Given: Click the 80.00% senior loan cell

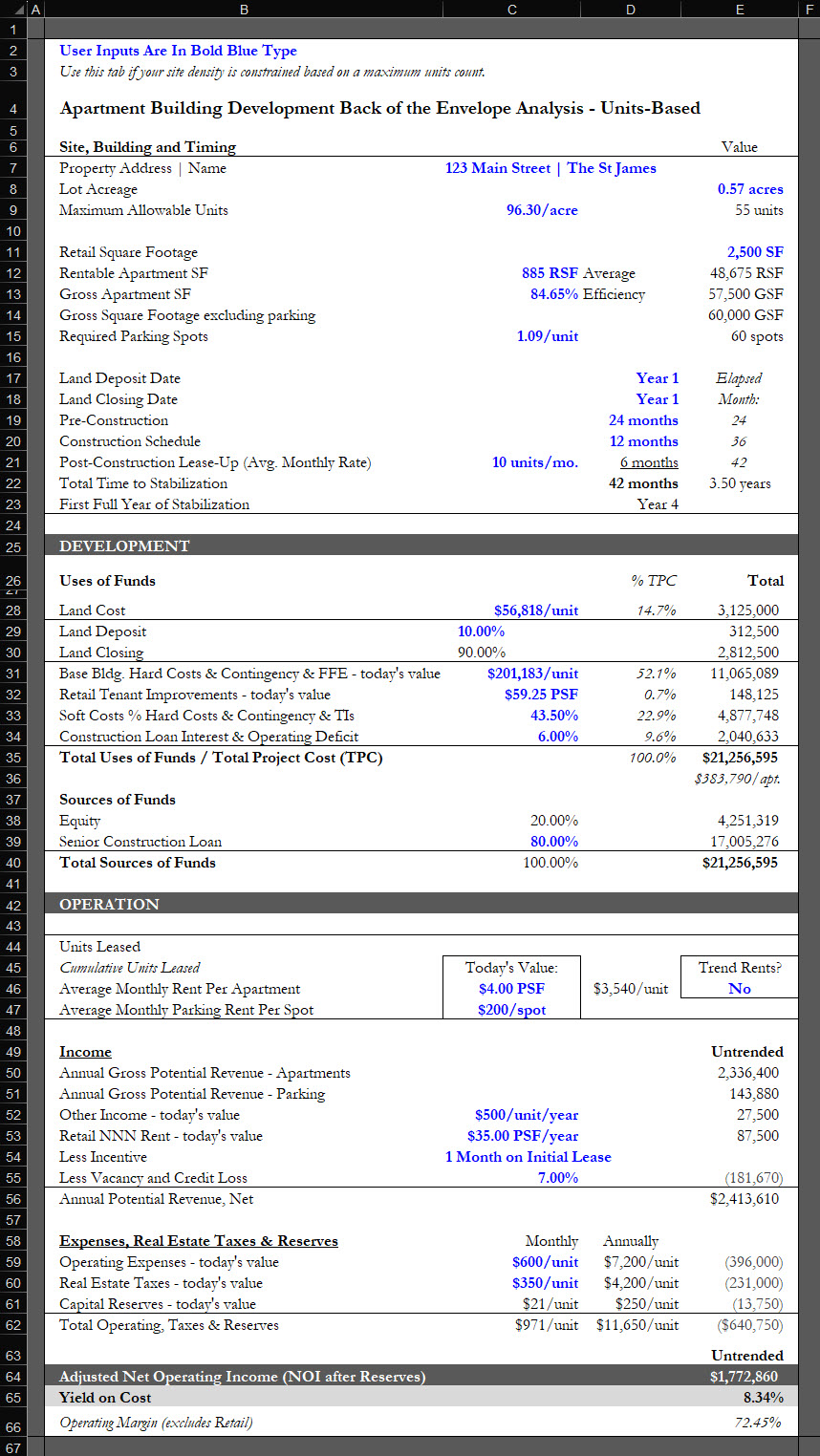Looking at the screenshot, I should coord(554,842).
